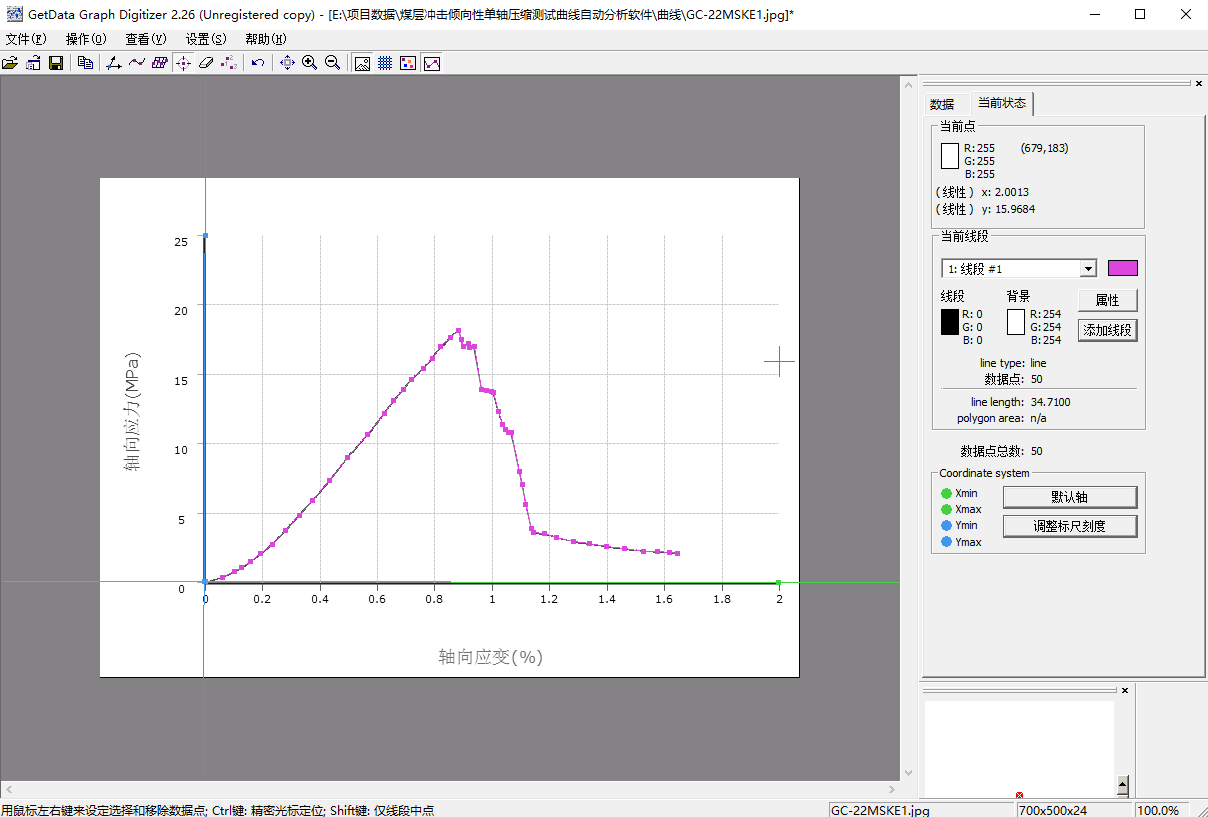Click the undo arrow icon

click(x=258, y=63)
